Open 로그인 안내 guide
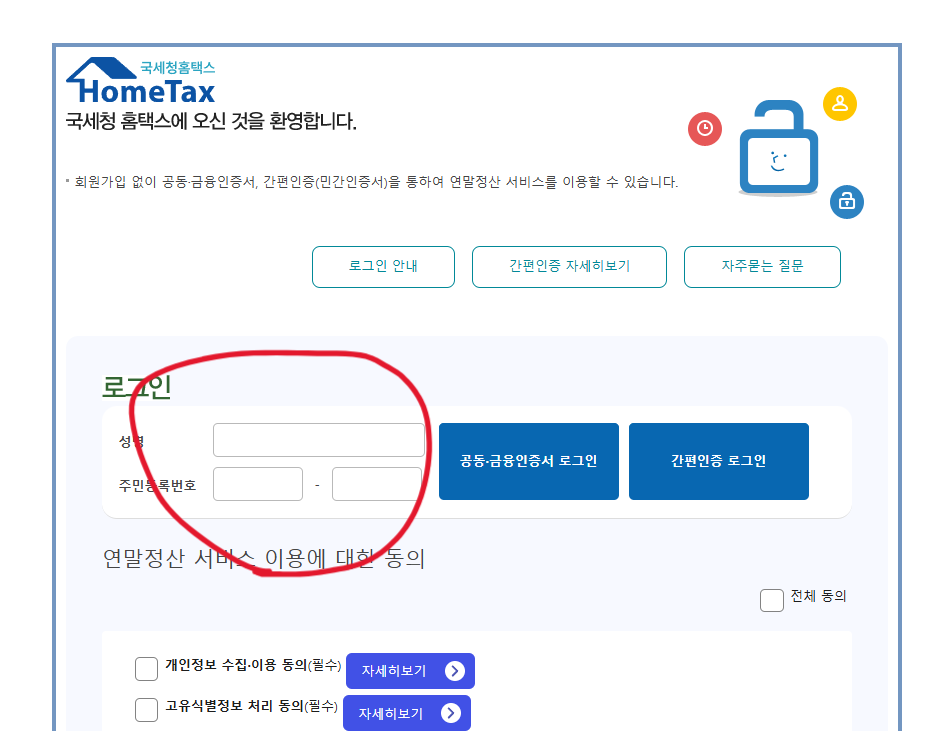 pyautogui.click(x=383, y=266)
